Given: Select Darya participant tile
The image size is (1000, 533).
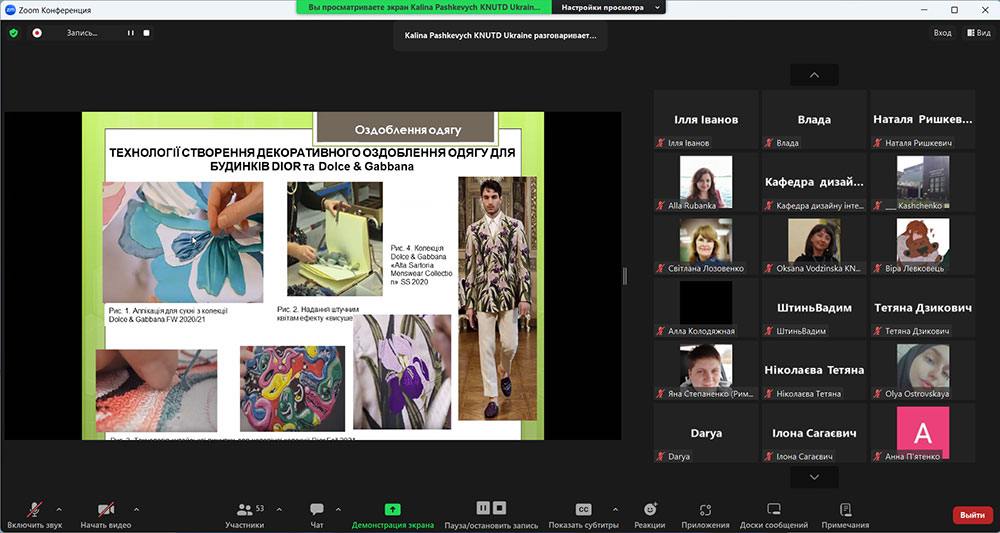Looking at the screenshot, I should click(706, 432).
